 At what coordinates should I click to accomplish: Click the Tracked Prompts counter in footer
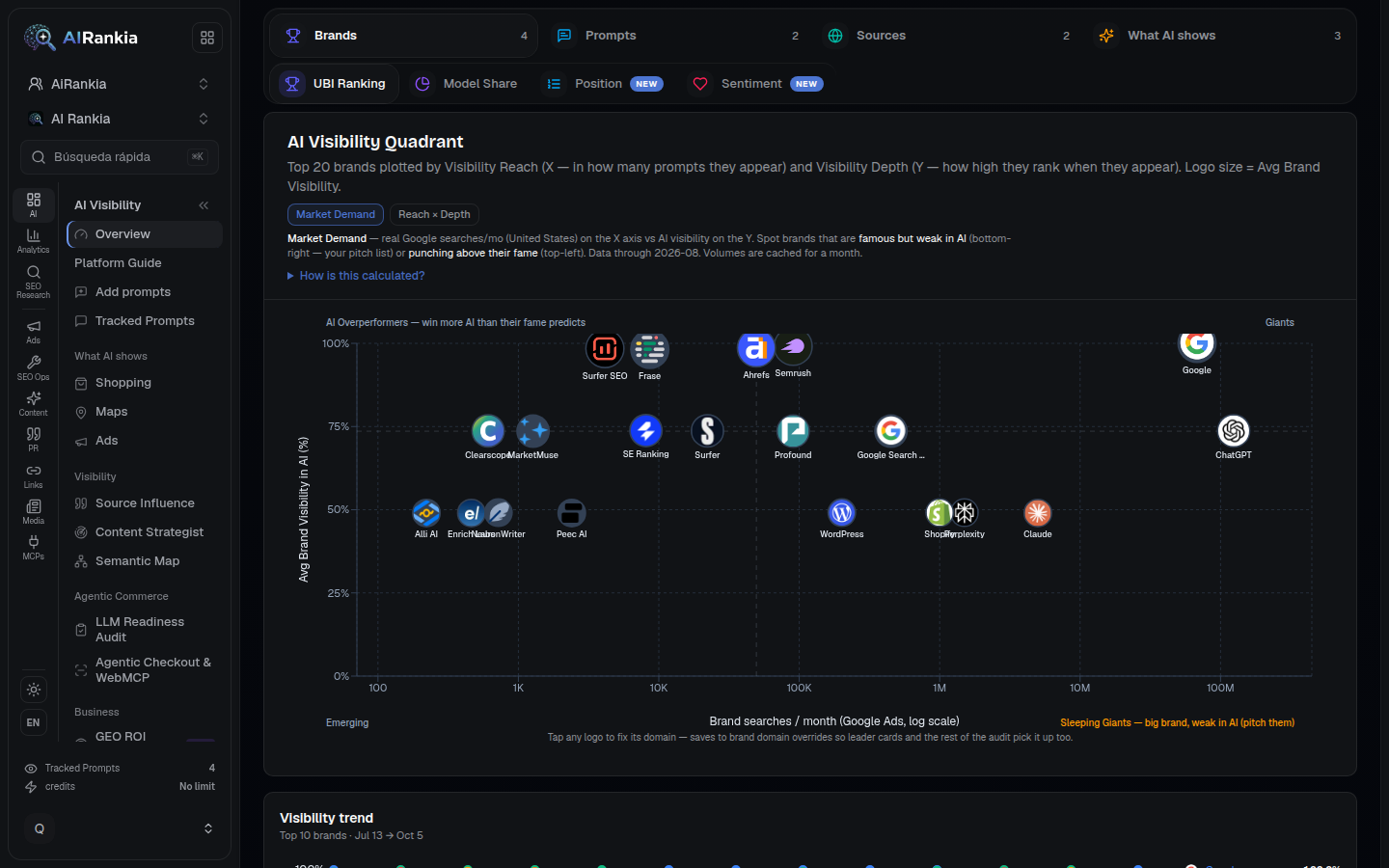(120, 769)
